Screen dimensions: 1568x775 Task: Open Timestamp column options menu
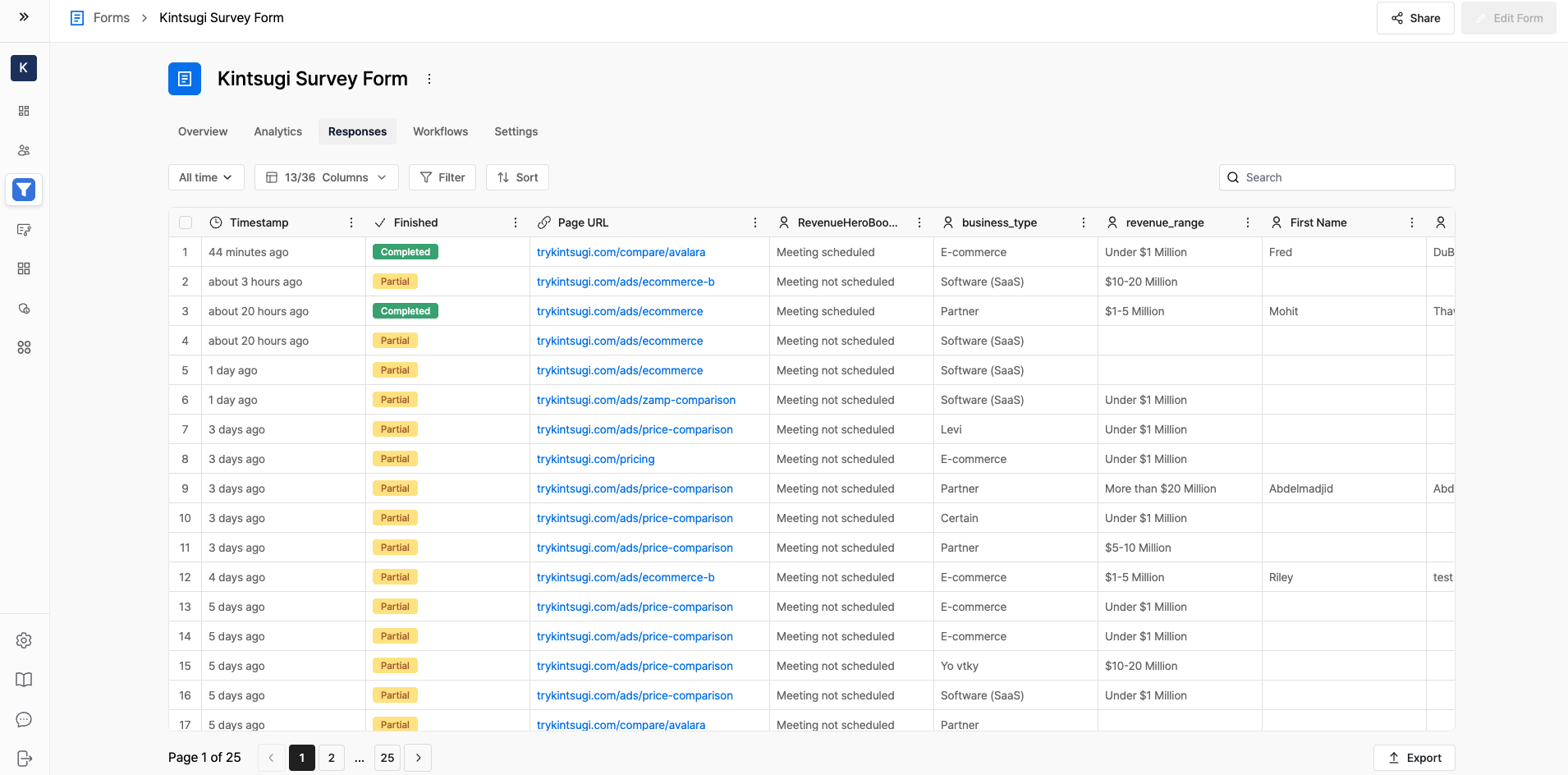click(x=351, y=222)
